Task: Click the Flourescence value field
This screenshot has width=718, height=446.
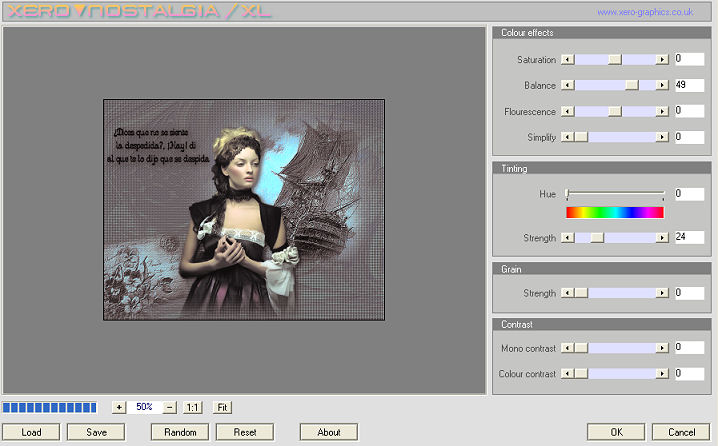Action: click(x=689, y=111)
